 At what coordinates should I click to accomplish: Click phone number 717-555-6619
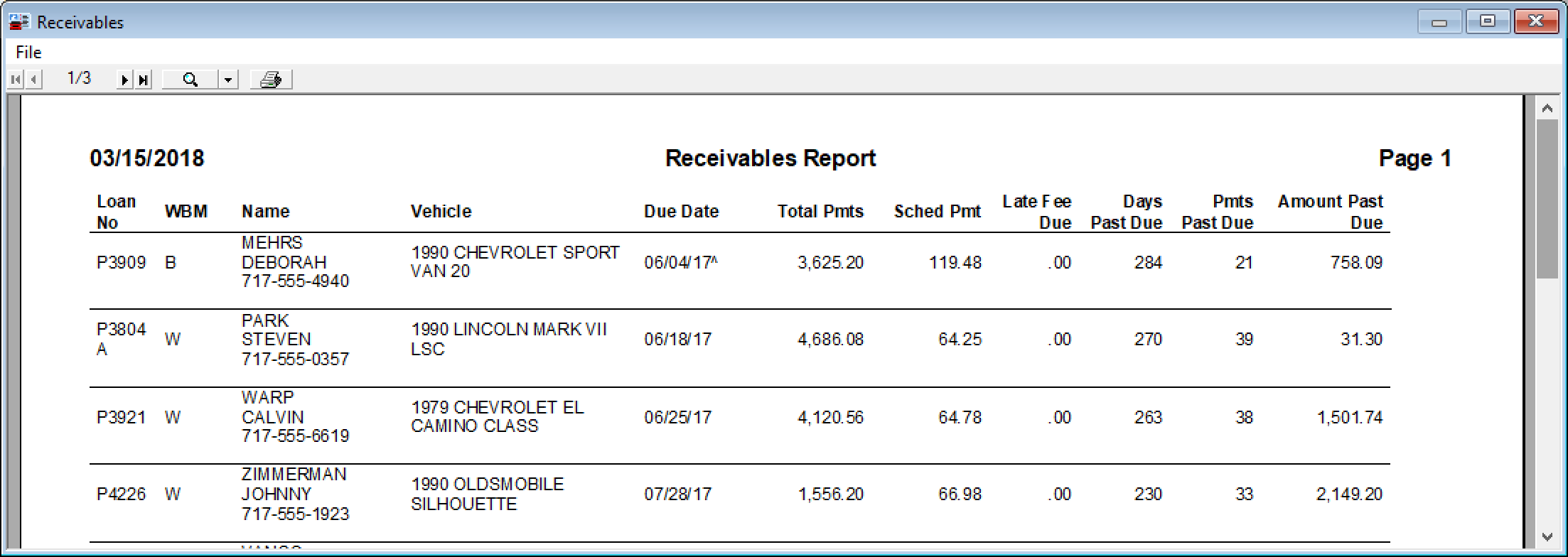tap(295, 436)
